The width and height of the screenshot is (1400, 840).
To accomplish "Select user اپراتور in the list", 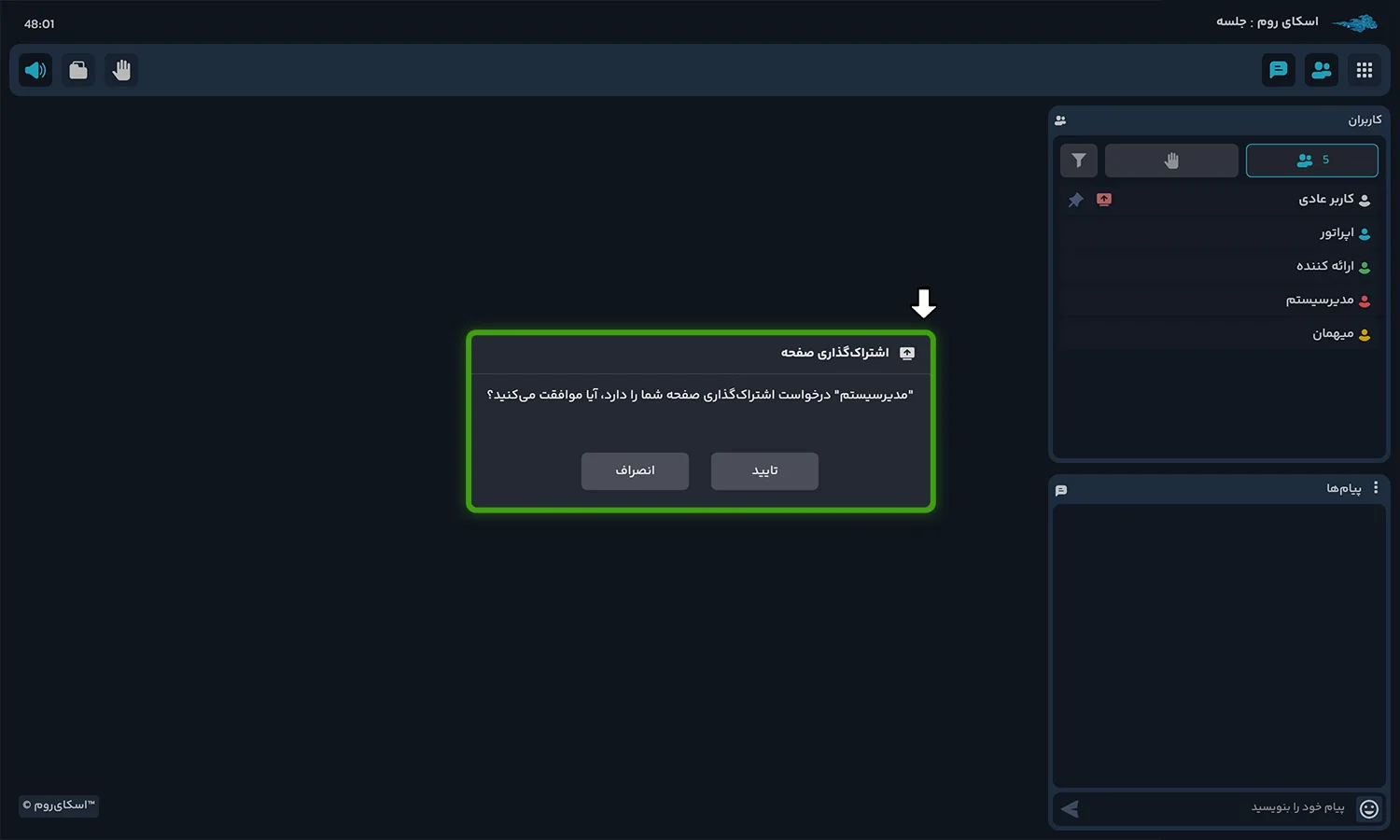I will [x=1219, y=233].
